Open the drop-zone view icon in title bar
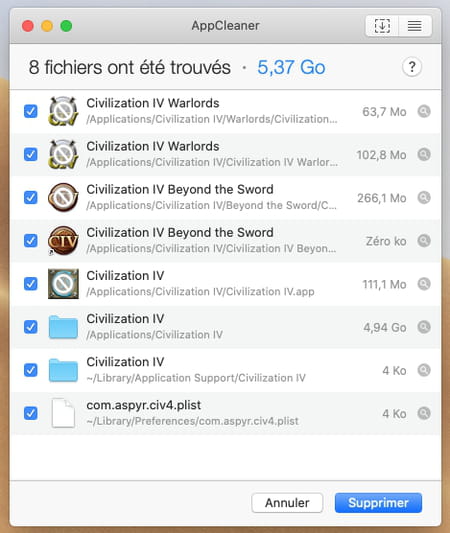 pos(382,26)
